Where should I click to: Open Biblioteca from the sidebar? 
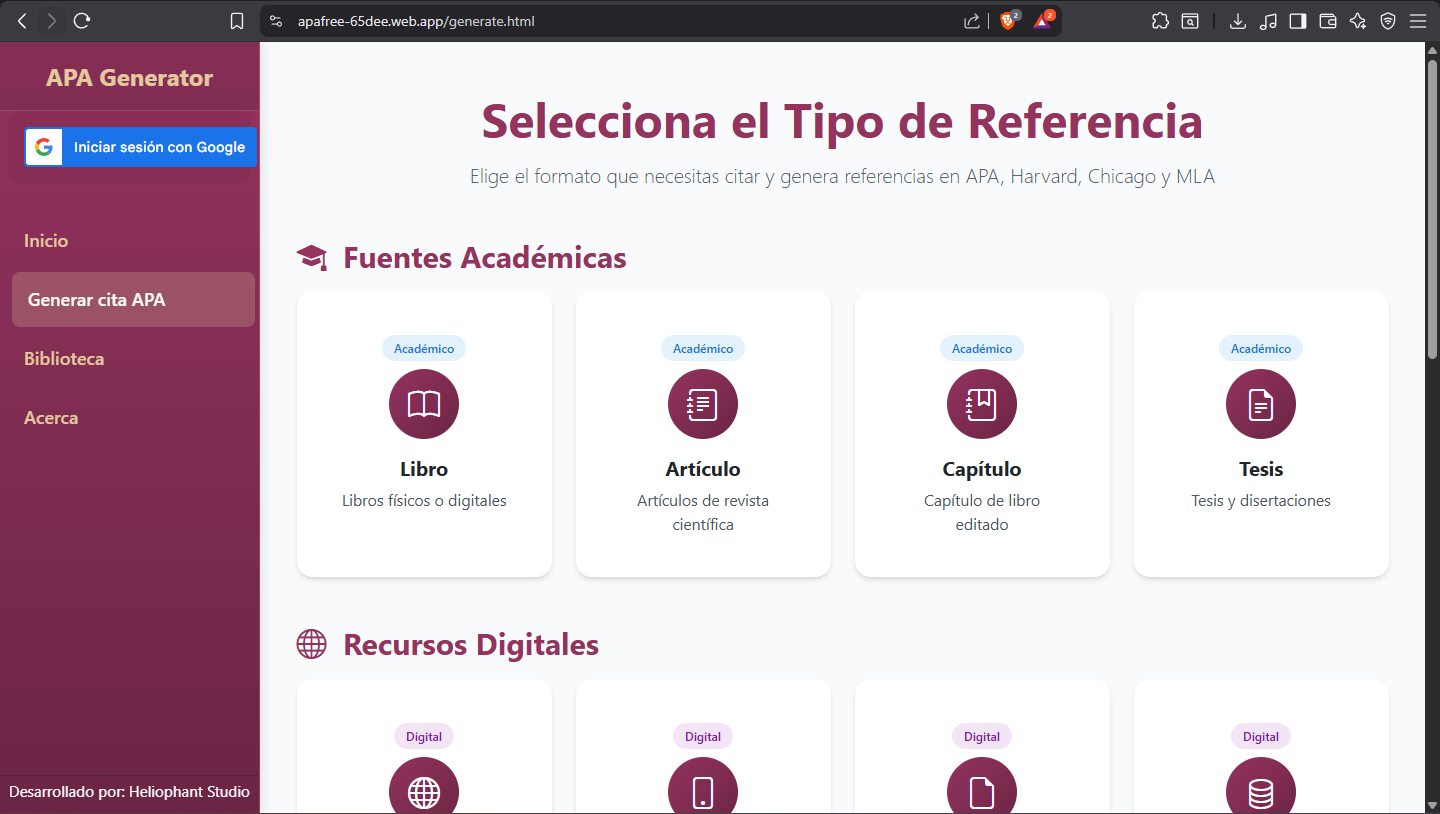point(64,359)
